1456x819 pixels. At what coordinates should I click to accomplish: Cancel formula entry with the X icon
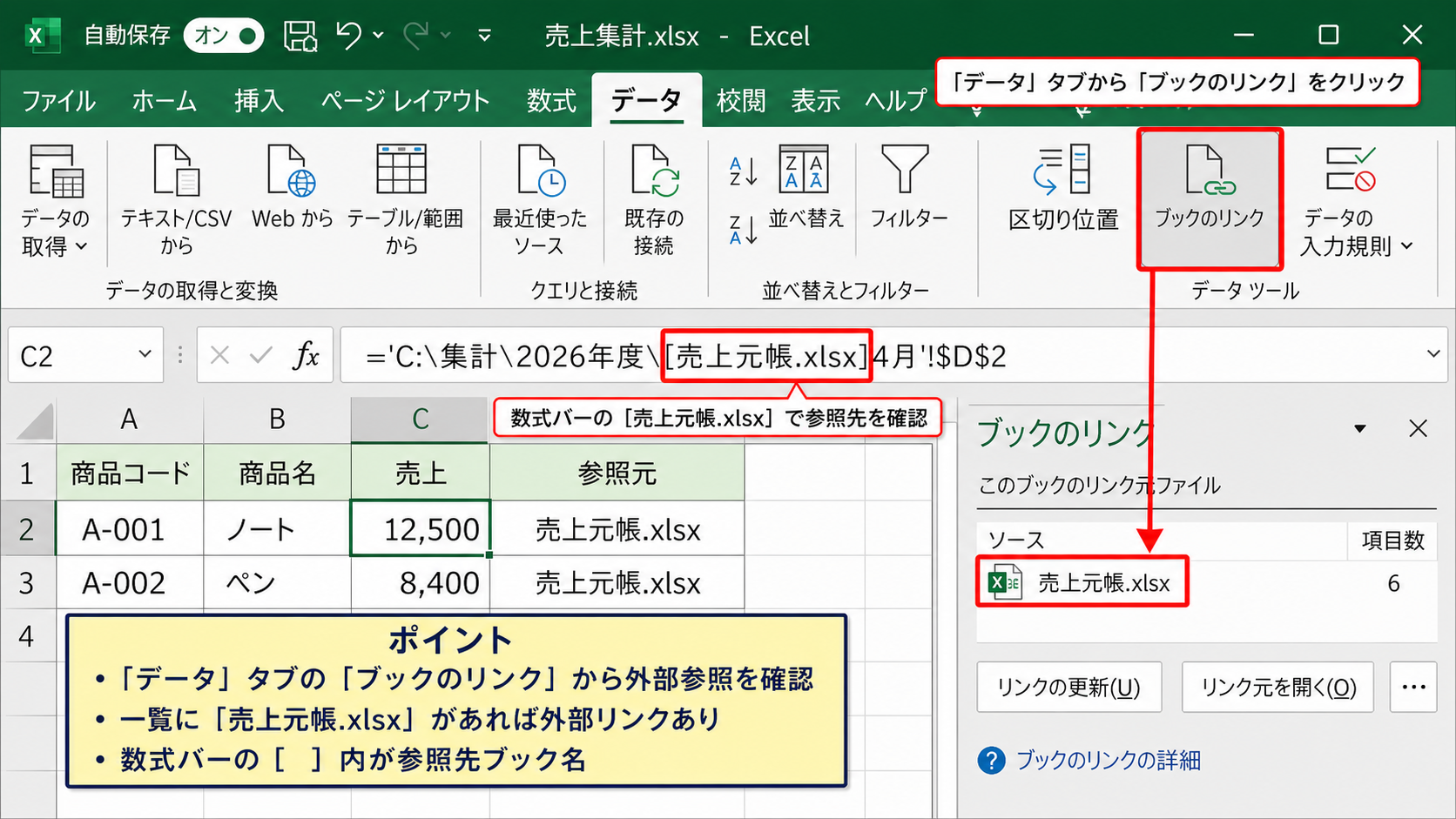(x=219, y=355)
